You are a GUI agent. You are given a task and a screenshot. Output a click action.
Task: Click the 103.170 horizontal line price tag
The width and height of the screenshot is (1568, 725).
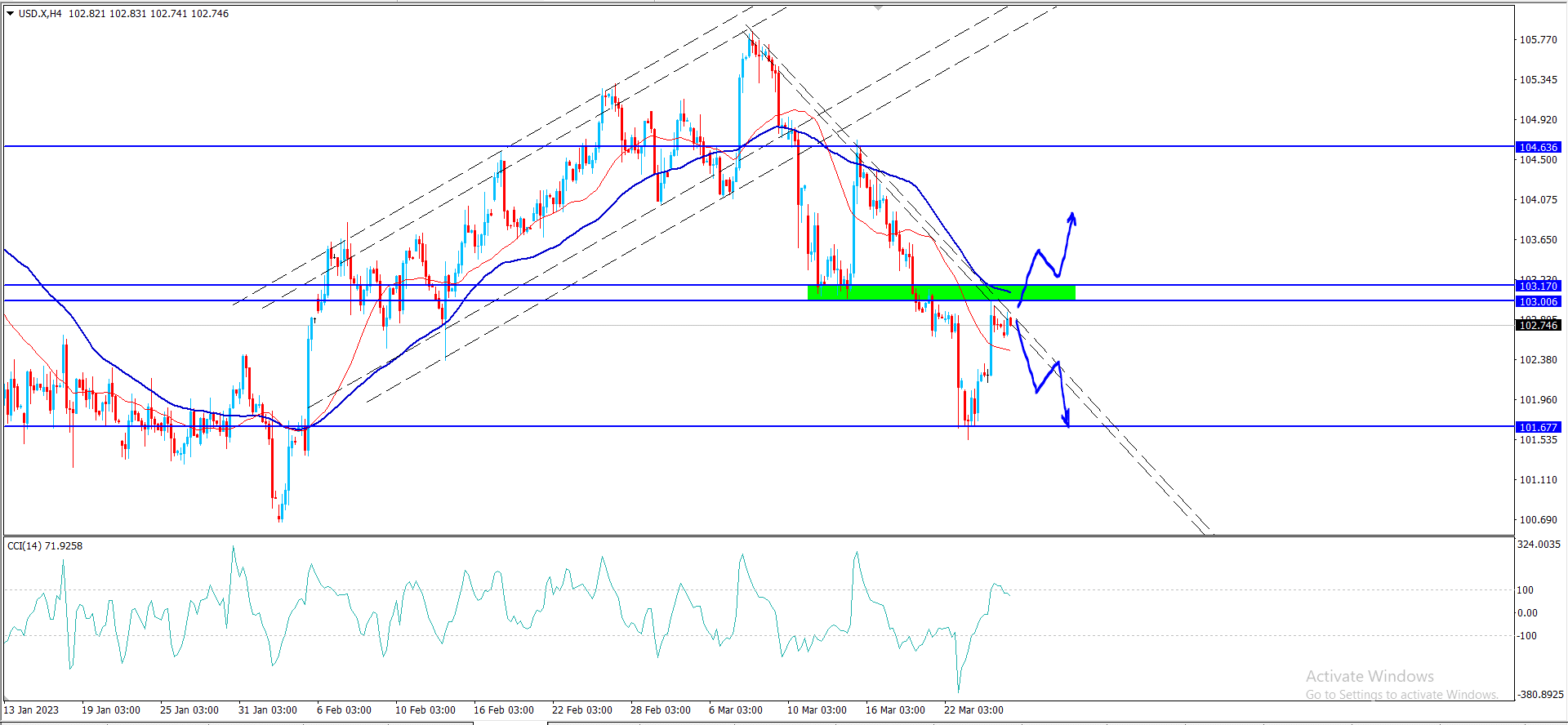(1538, 286)
